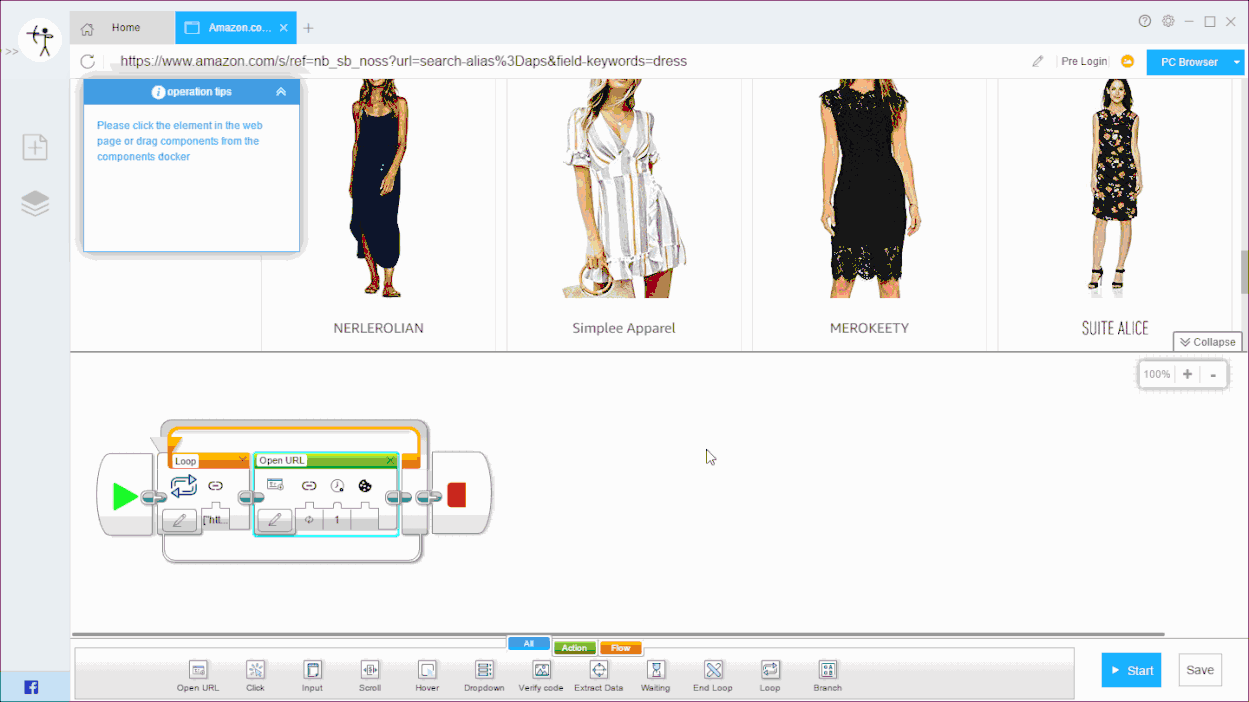Zoom in the workflow canvas with plus
The height and width of the screenshot is (702, 1249).
pyautogui.click(x=1187, y=375)
